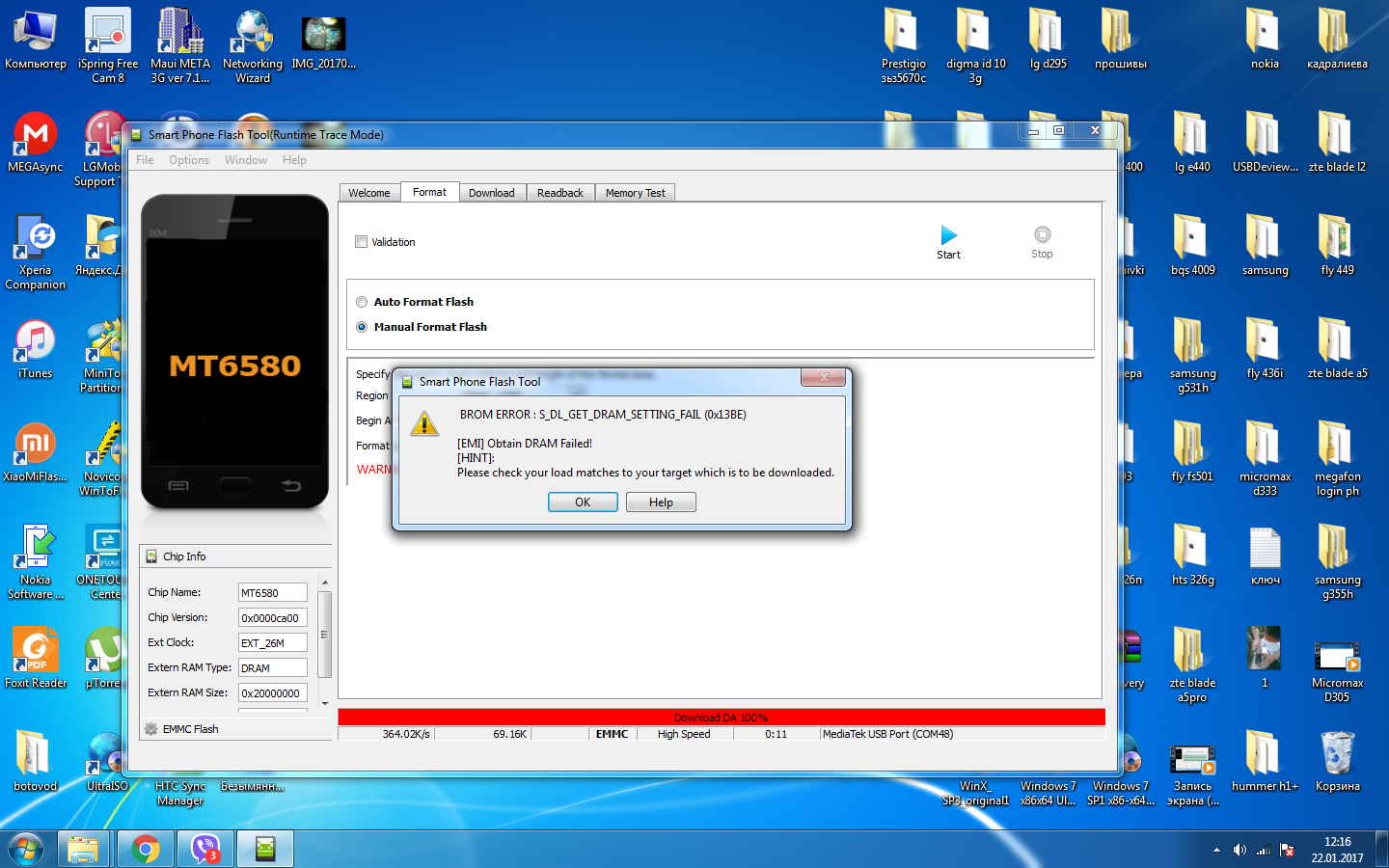Click the blue Start arrow icon

948,235
